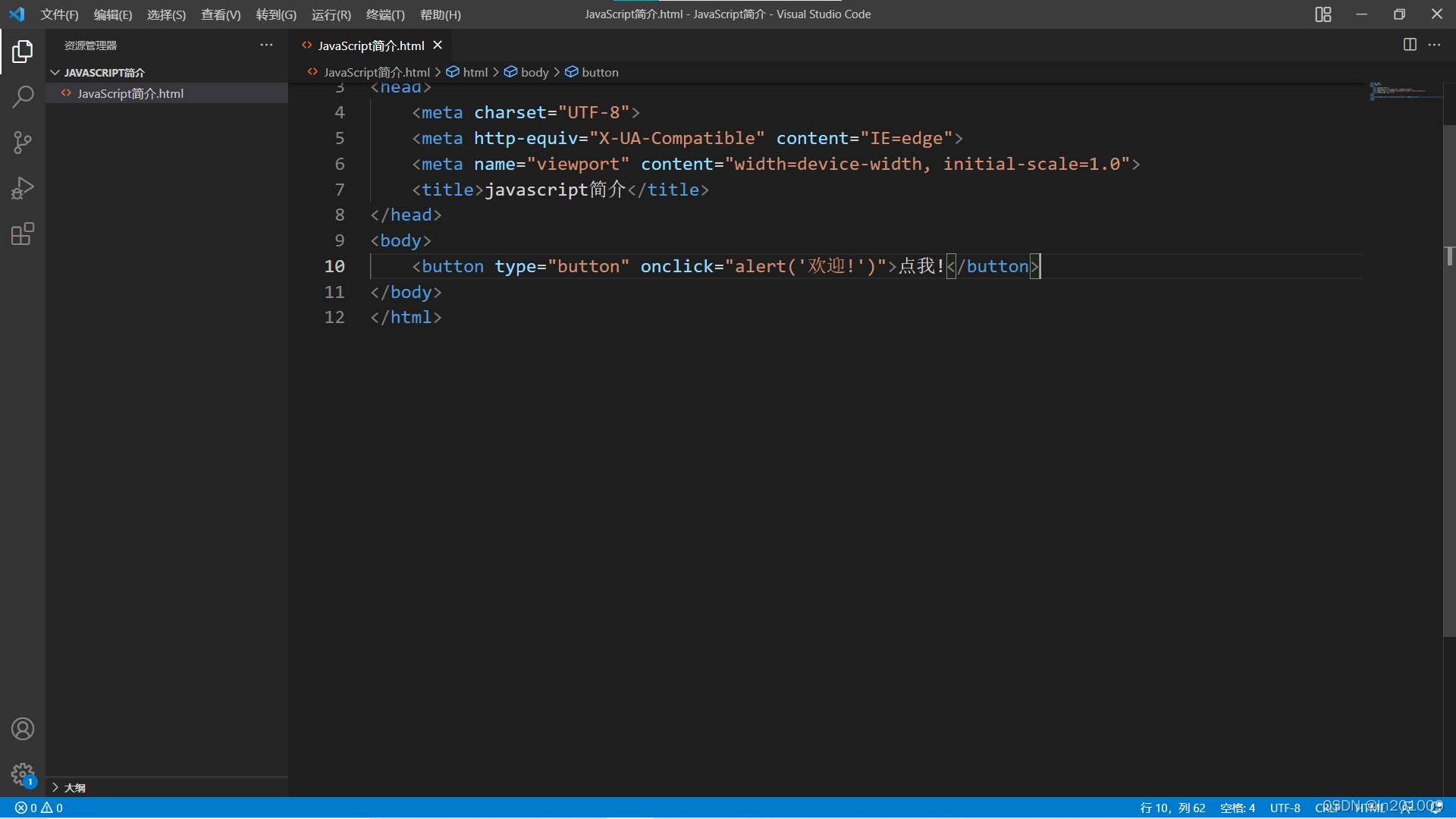Click the 行 10, 列 62 cursor position

(x=1172, y=808)
